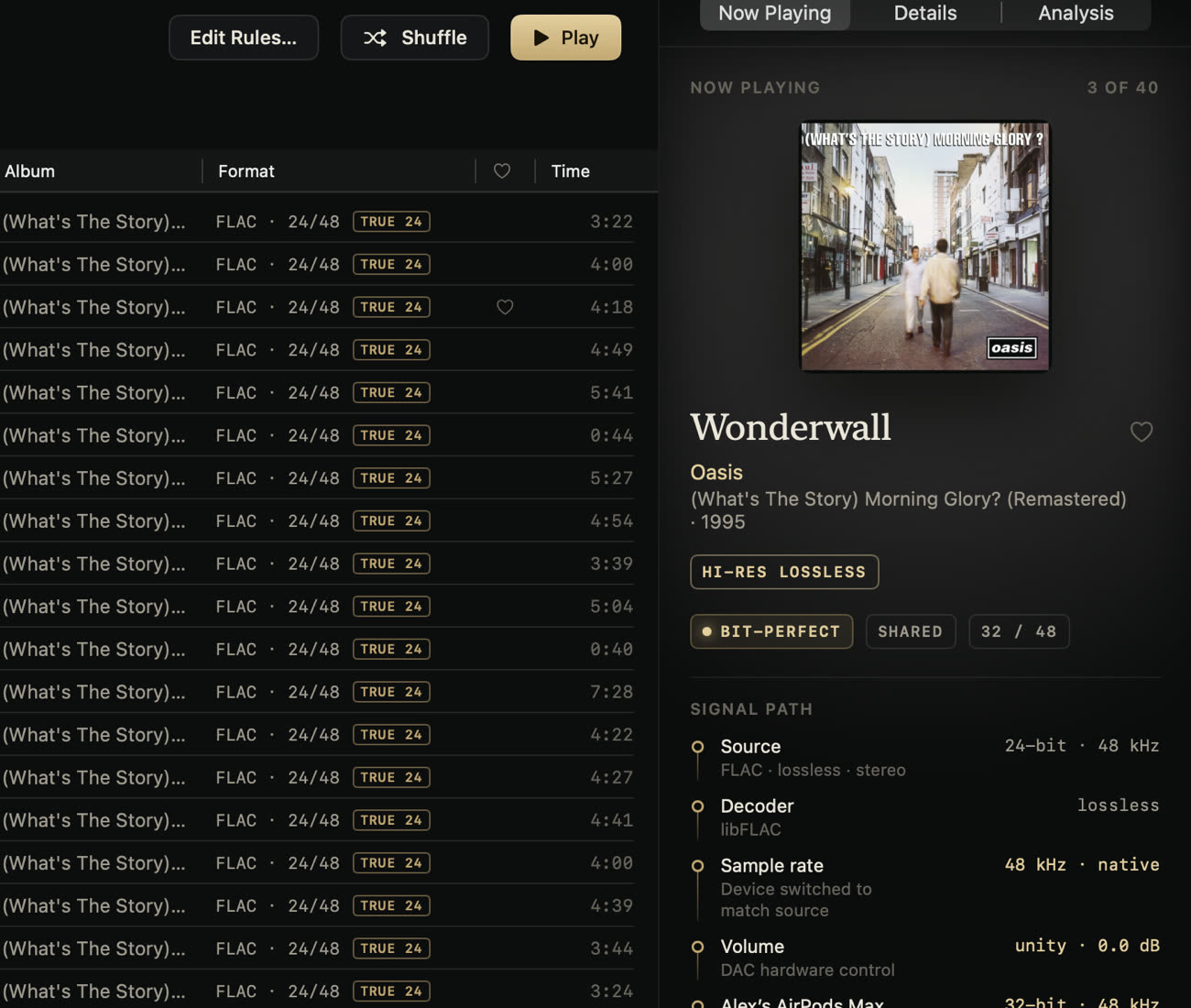Switch to the Now Playing tab
Screen dimensions: 1191x1008
[x=775, y=14]
